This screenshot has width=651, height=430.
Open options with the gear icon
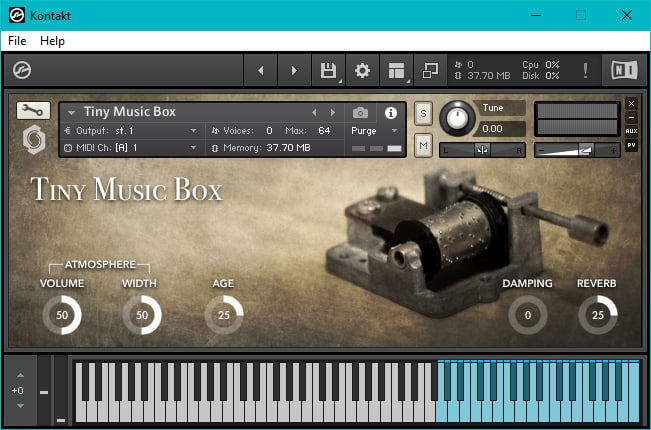click(362, 71)
